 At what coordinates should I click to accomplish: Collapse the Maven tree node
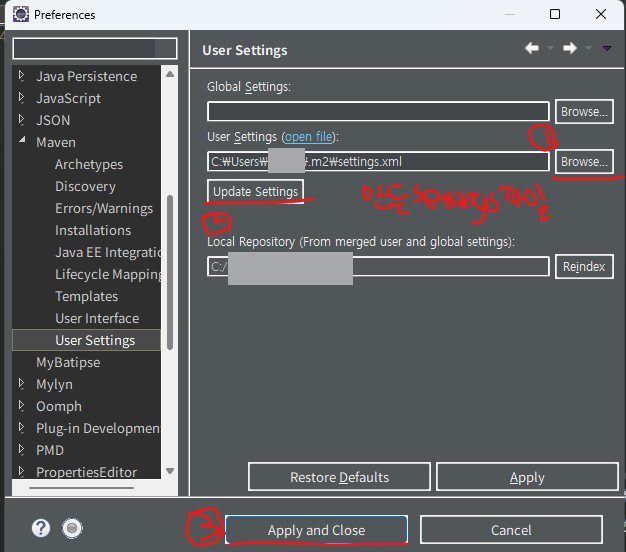click(x=22, y=140)
